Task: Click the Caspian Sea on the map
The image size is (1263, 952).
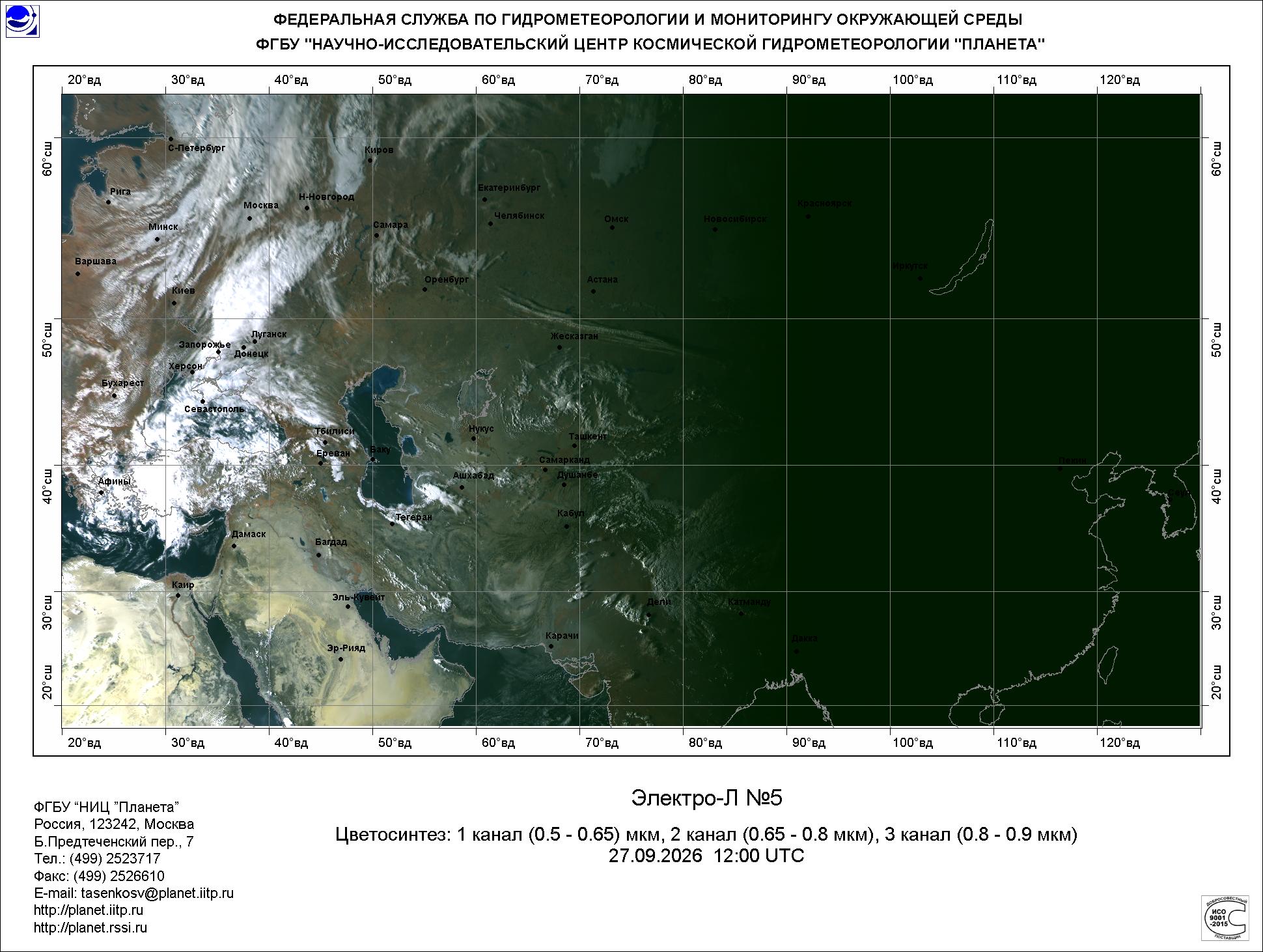Action: click(x=378, y=443)
